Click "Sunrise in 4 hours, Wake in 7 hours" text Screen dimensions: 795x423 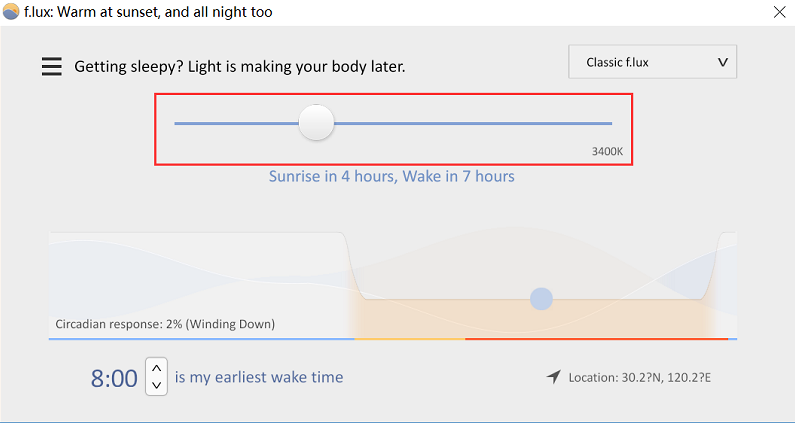pos(391,177)
